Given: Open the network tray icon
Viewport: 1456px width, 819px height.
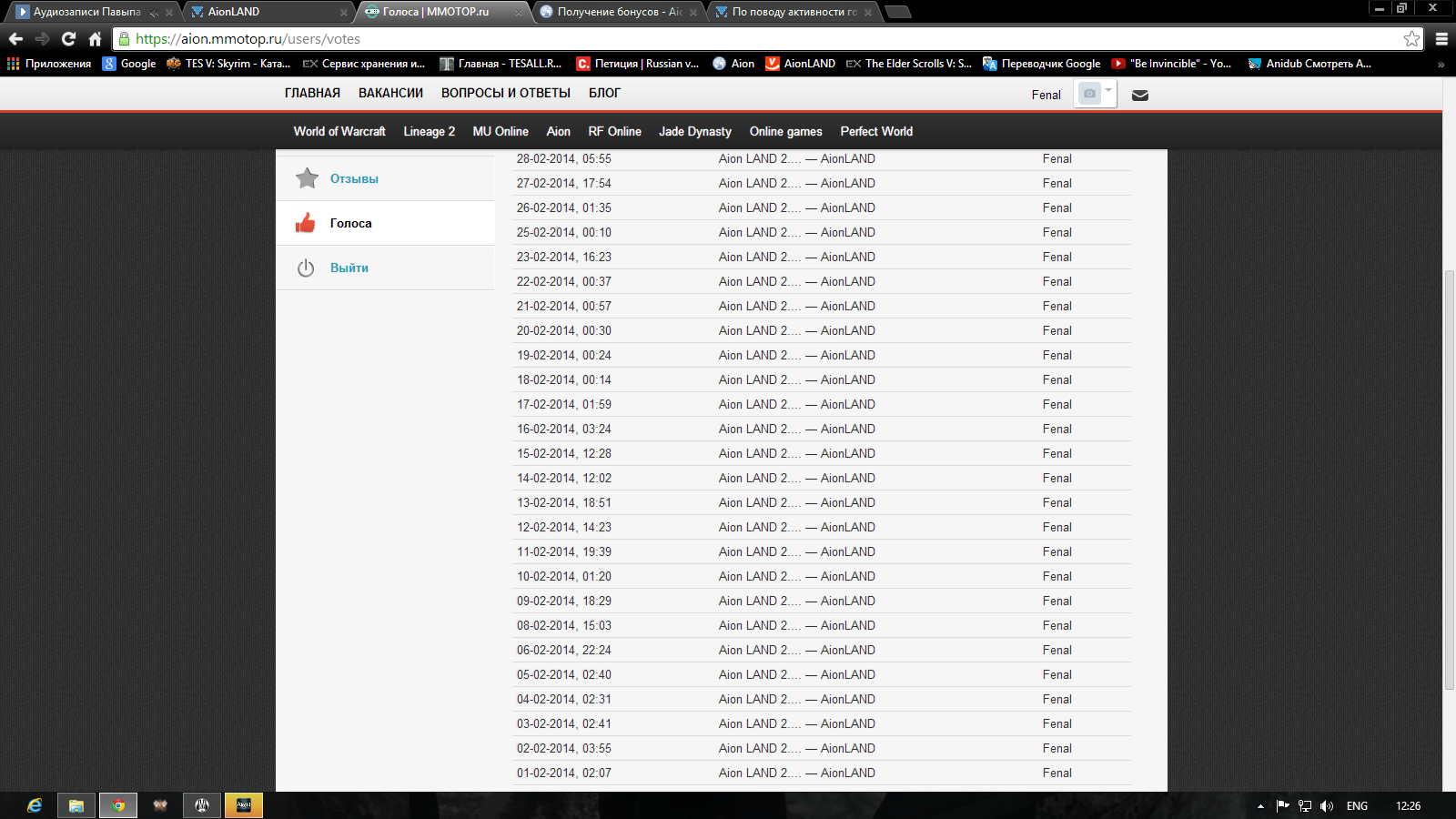Looking at the screenshot, I should 1305,806.
